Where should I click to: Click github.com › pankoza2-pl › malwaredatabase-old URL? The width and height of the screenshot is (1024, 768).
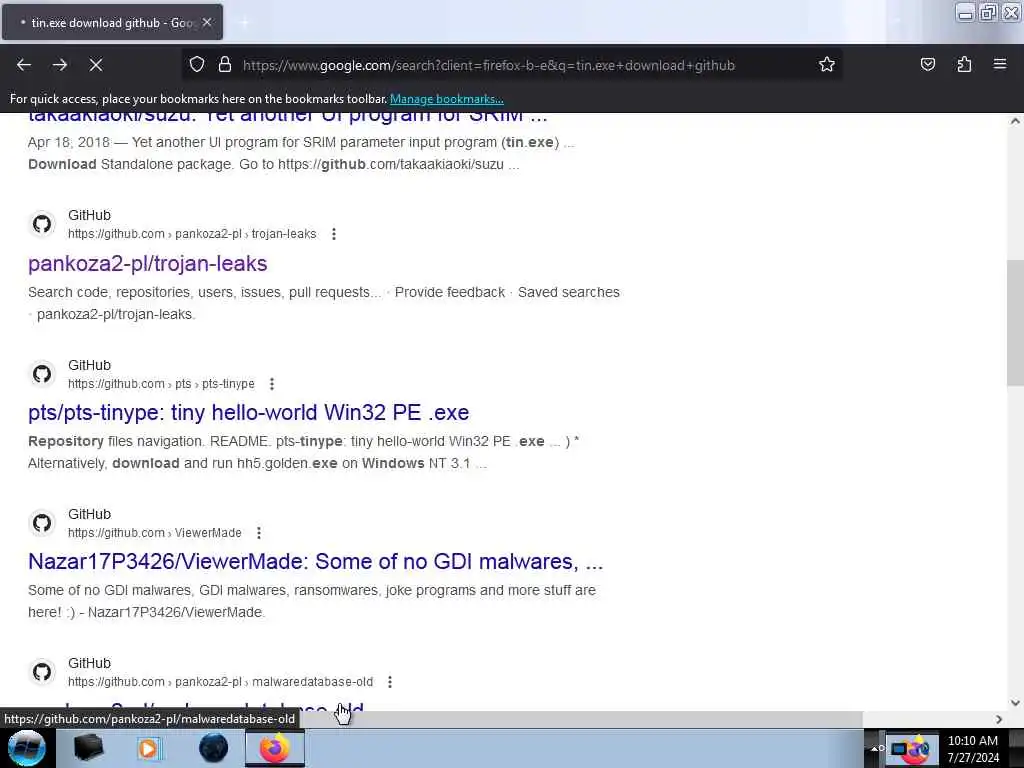point(221,682)
